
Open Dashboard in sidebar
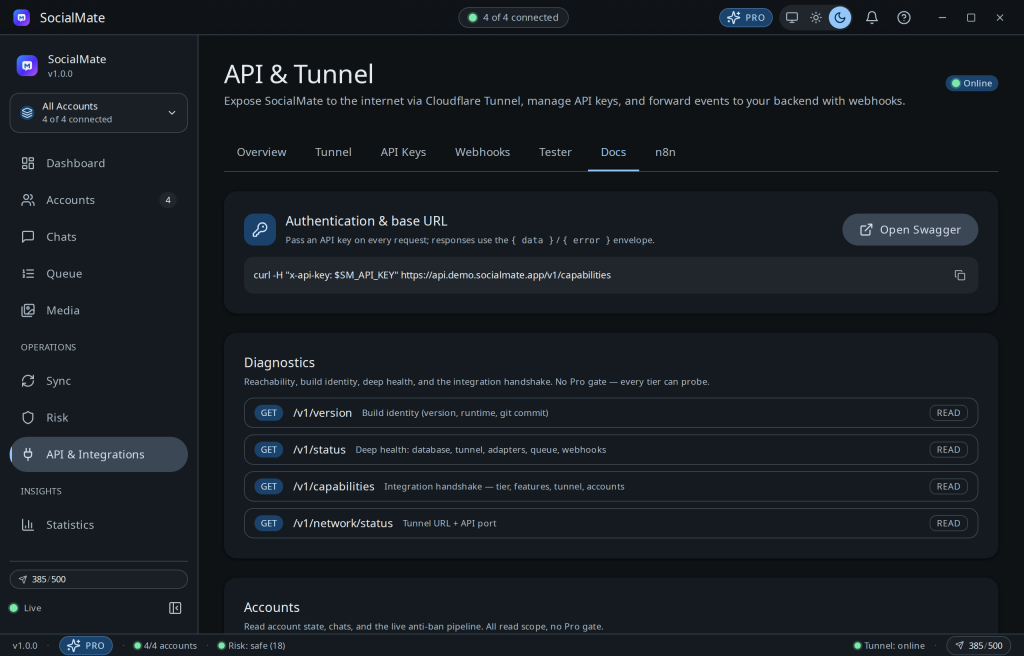[x=99, y=163]
